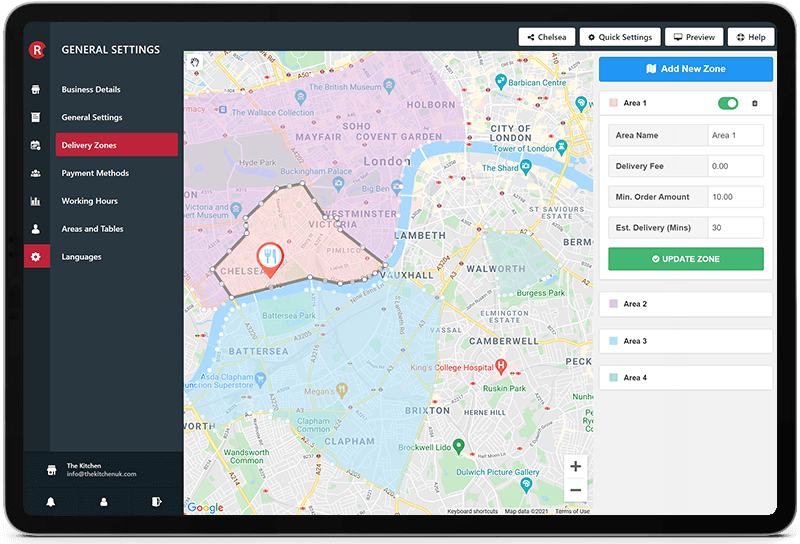
Task: Click Keyboard shortcuts map link
Action: [x=472, y=511]
